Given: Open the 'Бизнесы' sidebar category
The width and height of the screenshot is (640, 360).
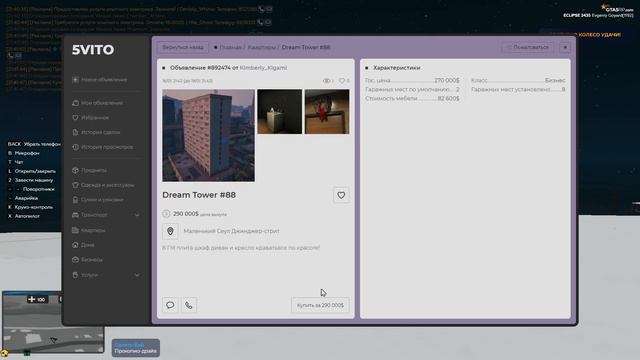Looking at the screenshot, I should click(x=87, y=260).
